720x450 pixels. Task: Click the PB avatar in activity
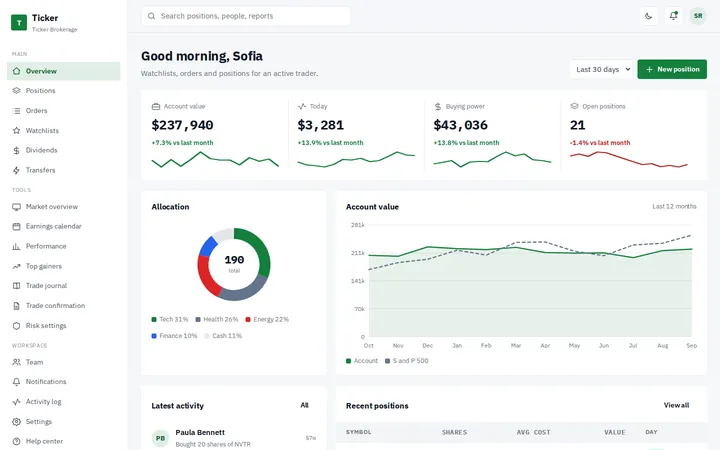tap(160, 438)
